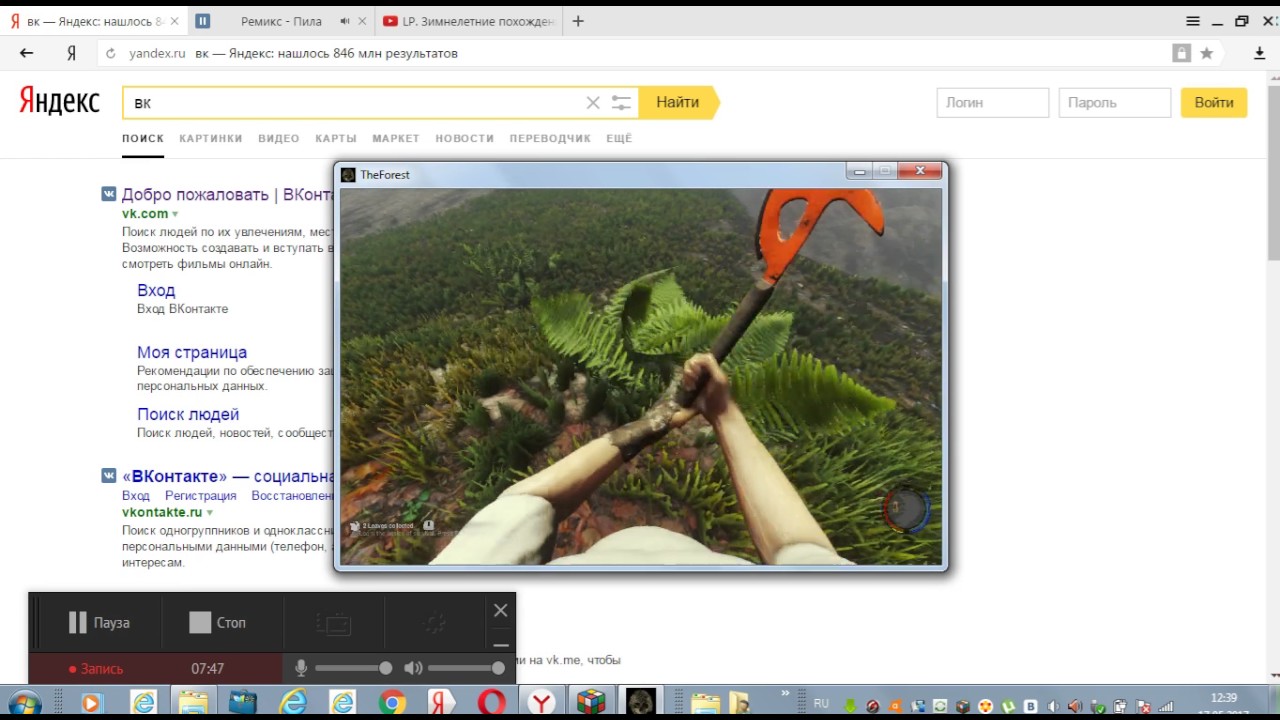Screen dimensions: 1280x720
Task: Open the 'Добро пожаловать | ВКонтакте' result
Action: pos(227,194)
